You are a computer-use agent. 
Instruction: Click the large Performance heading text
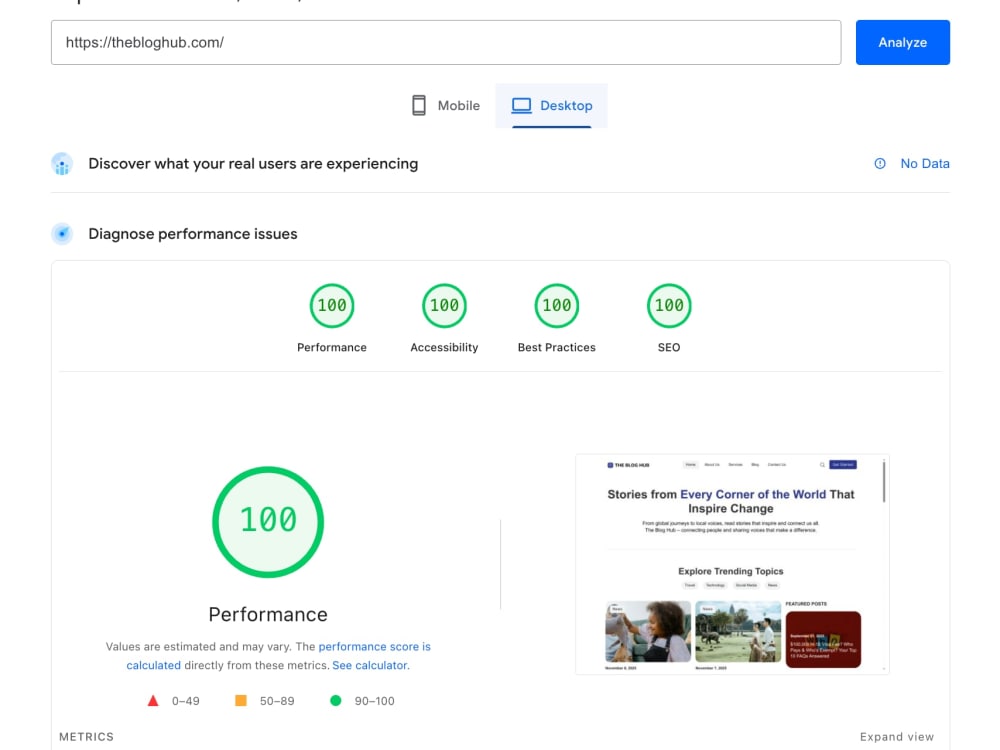coord(268,614)
